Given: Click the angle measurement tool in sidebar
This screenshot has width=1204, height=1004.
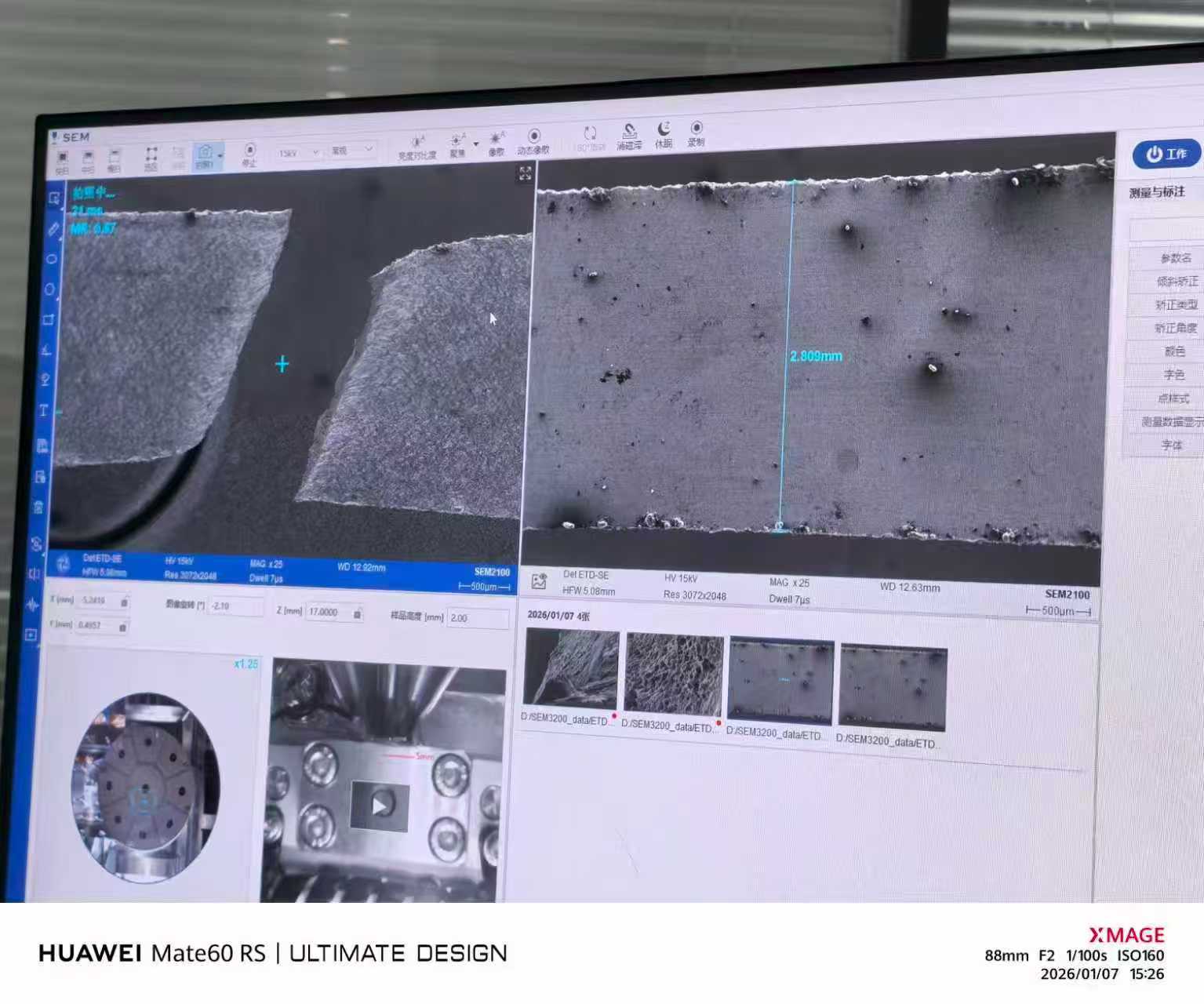Looking at the screenshot, I should (x=46, y=350).
